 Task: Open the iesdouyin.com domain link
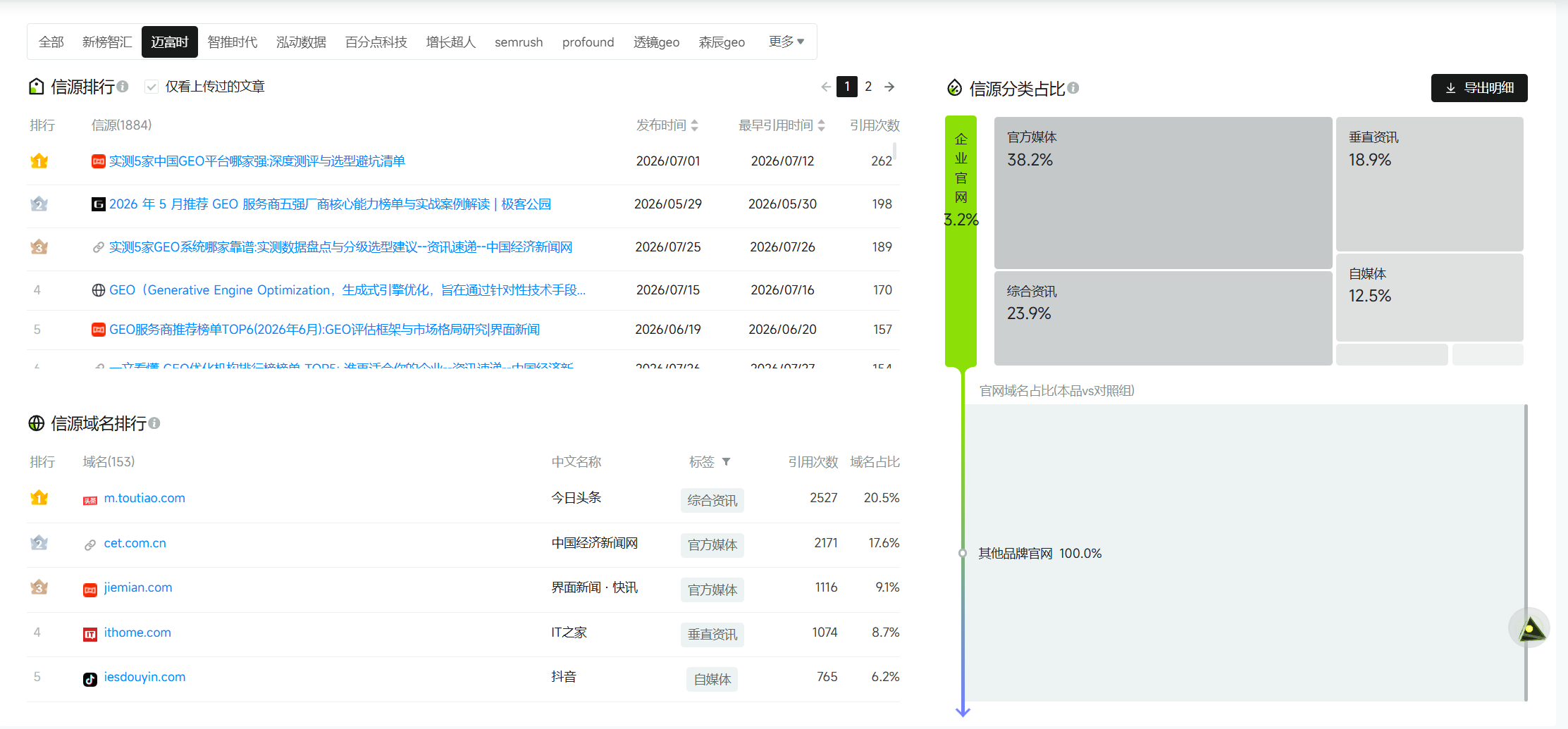pos(144,677)
